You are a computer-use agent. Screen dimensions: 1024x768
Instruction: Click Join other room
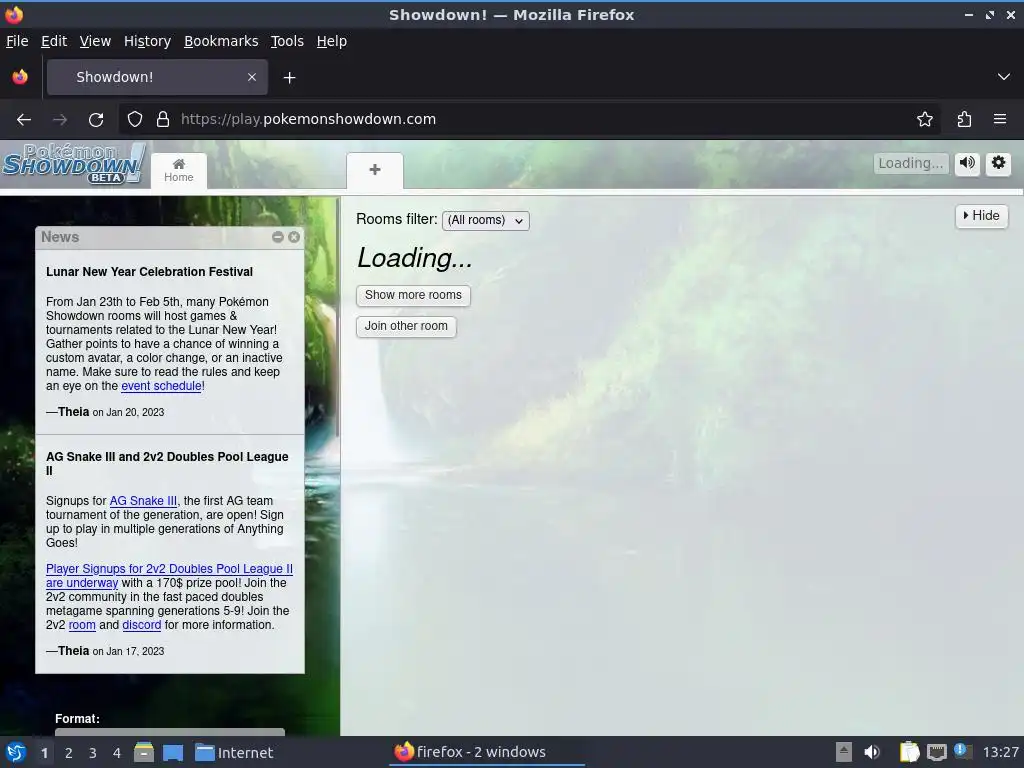click(x=406, y=327)
